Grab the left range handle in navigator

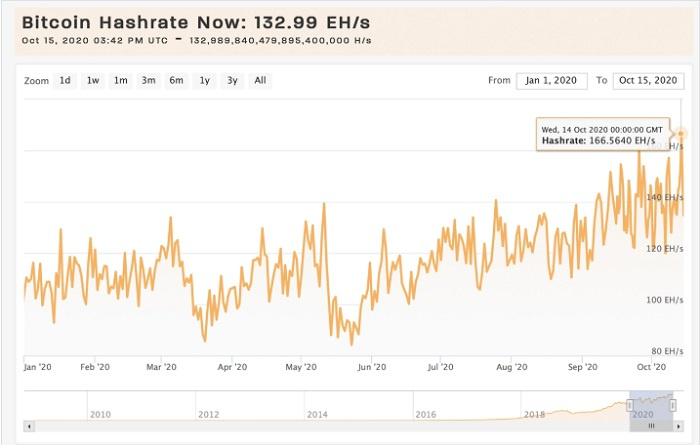pyautogui.click(x=630, y=405)
